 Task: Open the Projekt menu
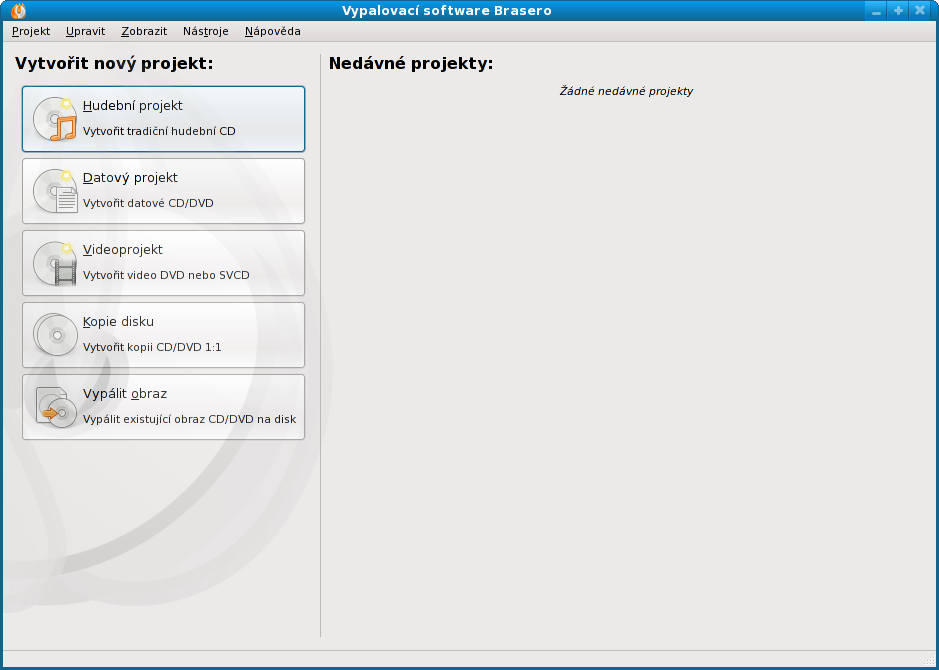click(x=31, y=31)
